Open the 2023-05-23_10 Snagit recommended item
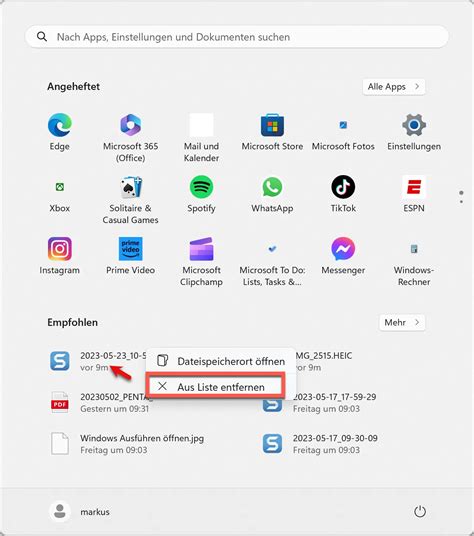 coord(97,361)
